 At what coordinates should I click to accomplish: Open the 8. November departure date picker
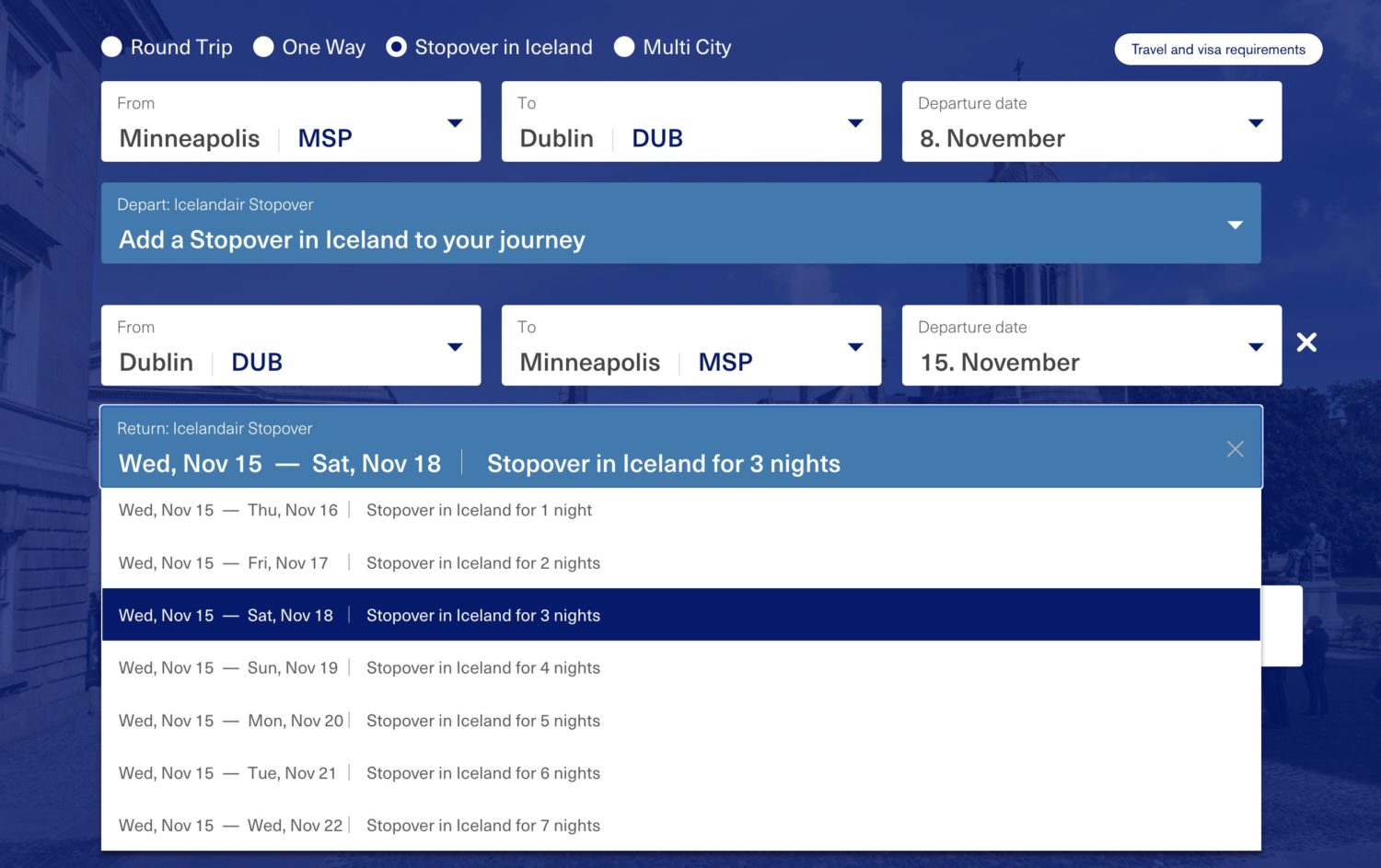[x=1092, y=122]
